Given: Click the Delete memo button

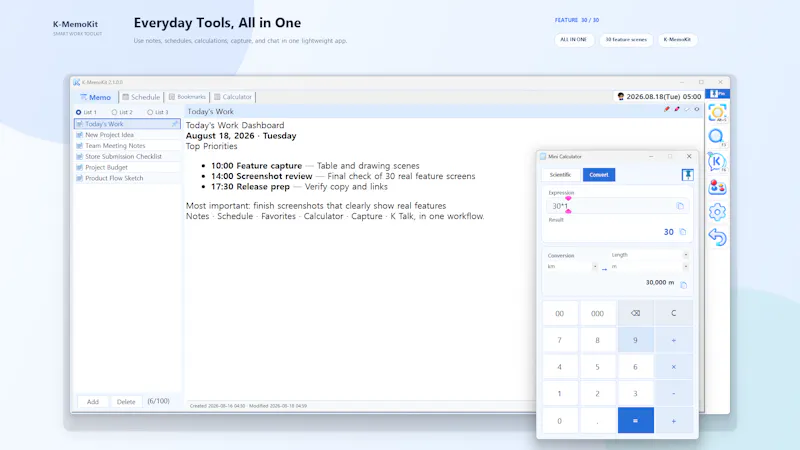Looking at the screenshot, I should (x=126, y=402).
